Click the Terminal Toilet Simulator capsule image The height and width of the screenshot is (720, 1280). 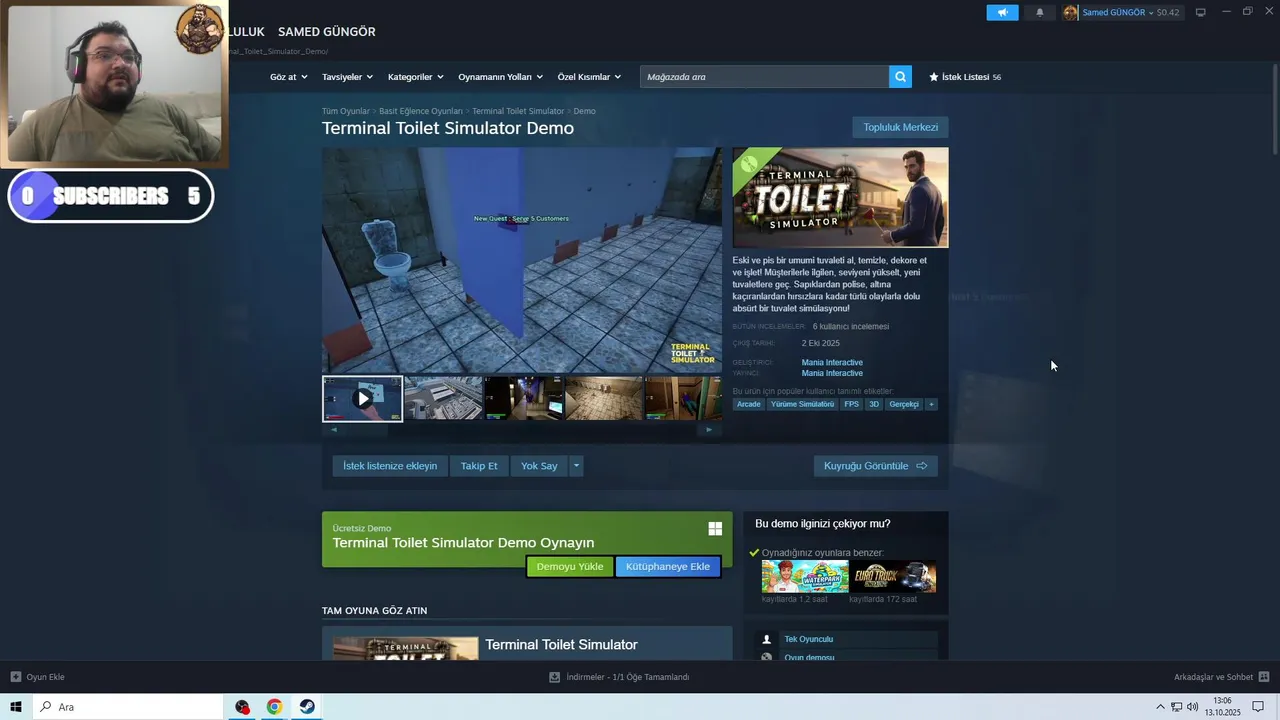(x=840, y=198)
